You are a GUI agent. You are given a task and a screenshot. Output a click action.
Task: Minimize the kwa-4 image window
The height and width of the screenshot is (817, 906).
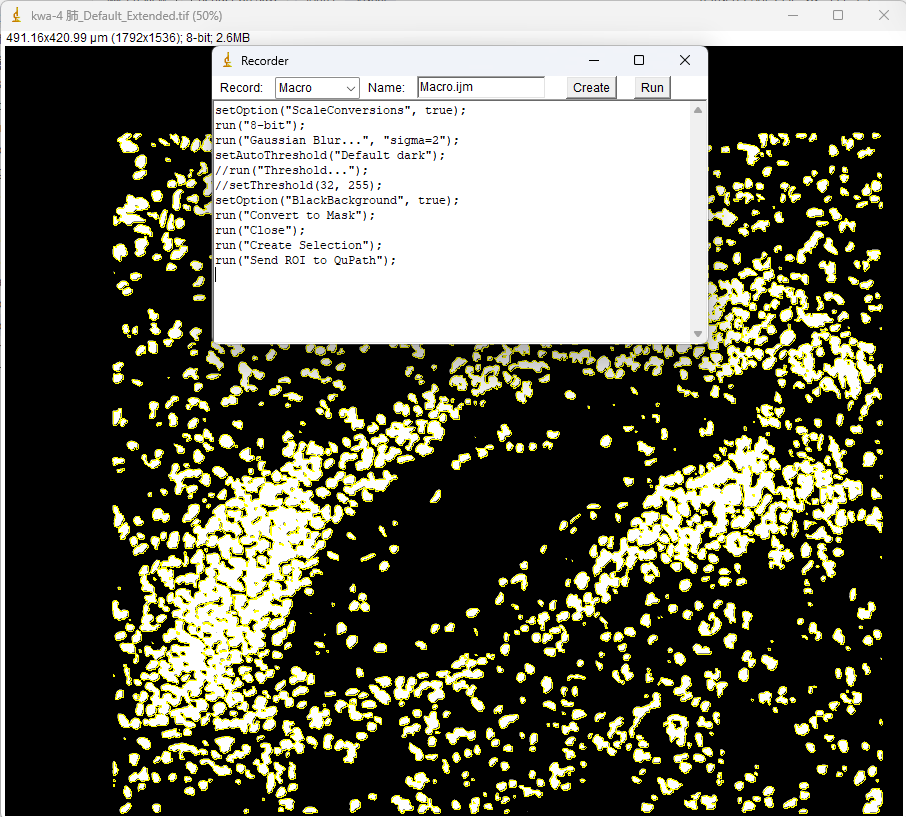(793, 15)
